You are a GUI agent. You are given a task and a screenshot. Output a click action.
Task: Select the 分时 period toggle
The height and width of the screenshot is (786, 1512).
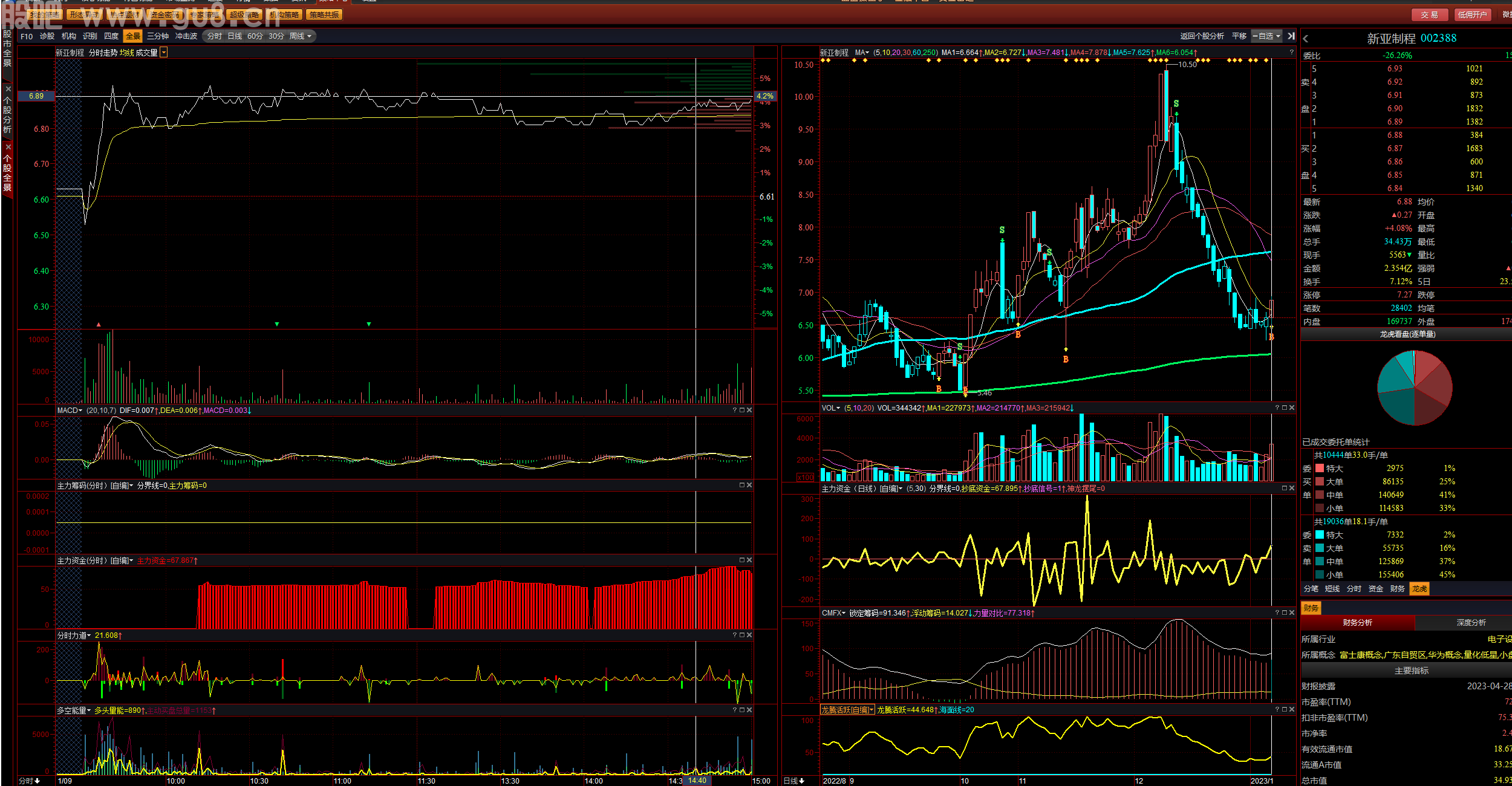point(215,36)
